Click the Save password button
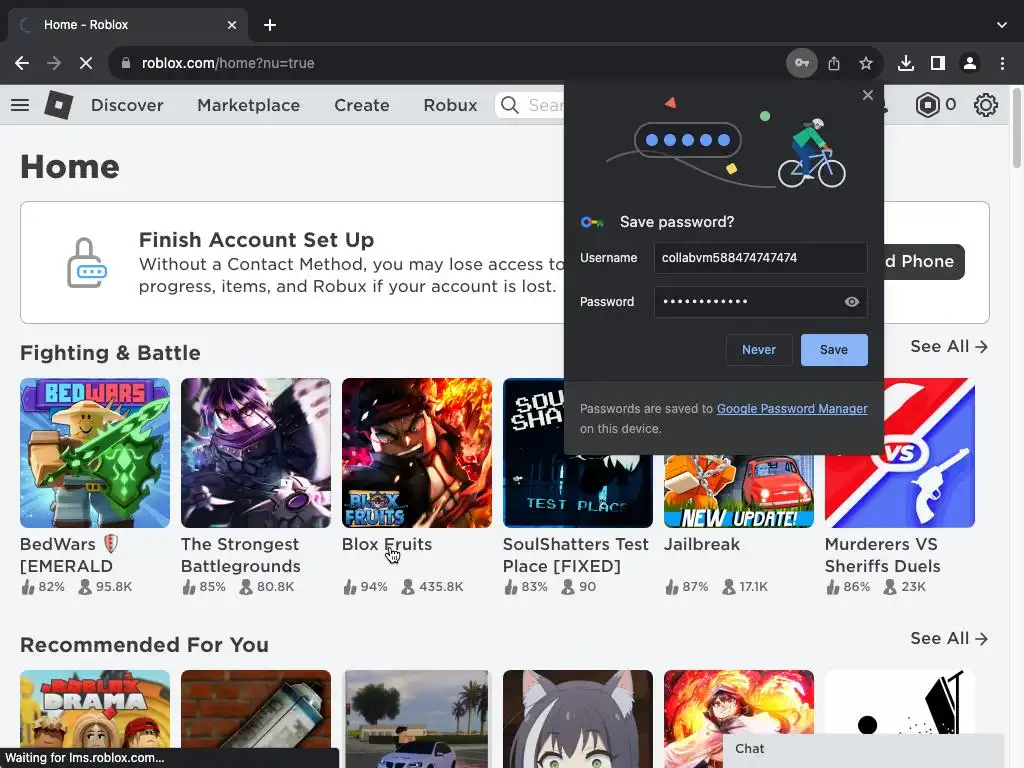Viewport: 1024px width, 768px height. [x=834, y=350]
